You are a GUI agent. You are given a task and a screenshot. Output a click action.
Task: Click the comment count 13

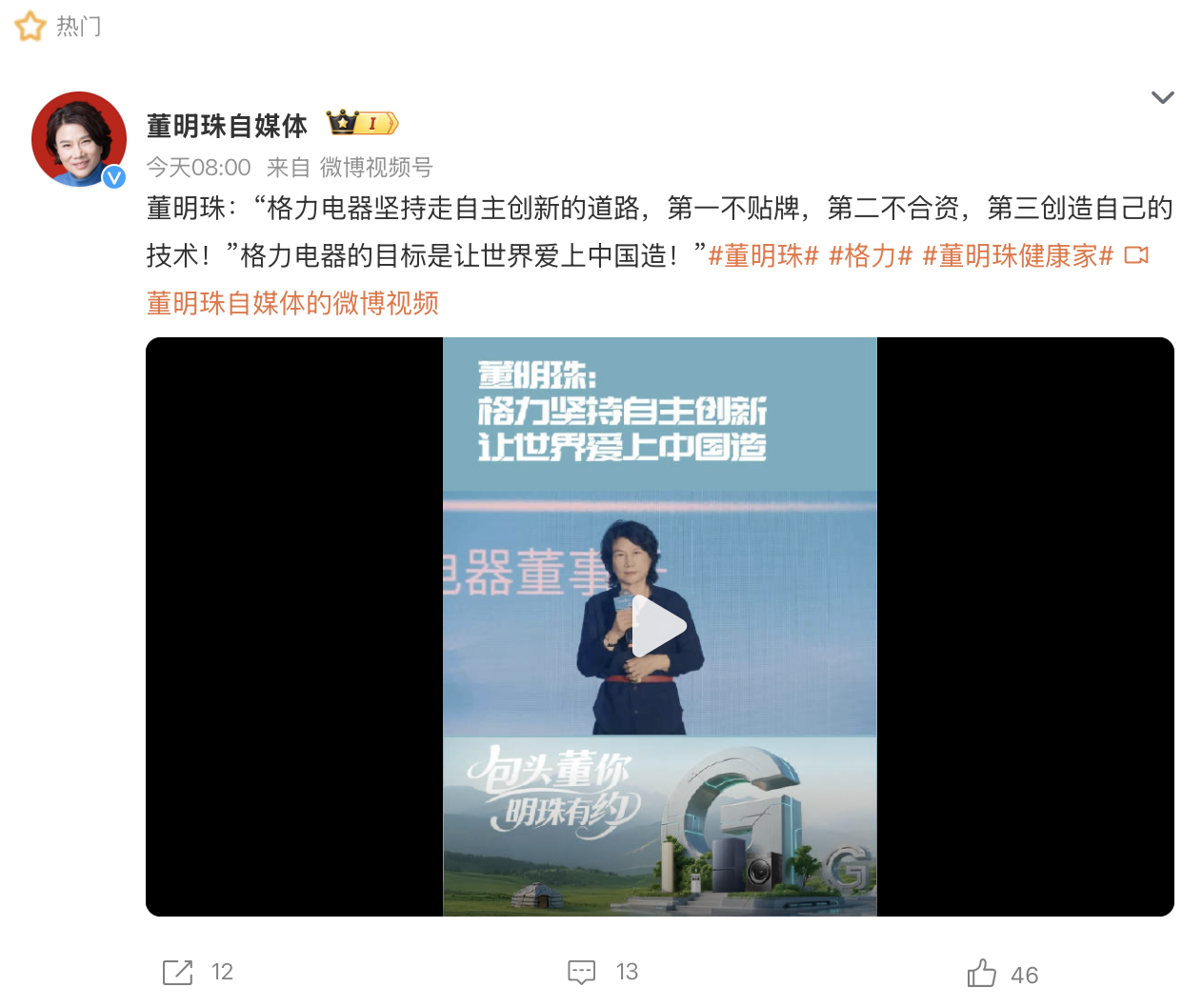[x=627, y=972]
